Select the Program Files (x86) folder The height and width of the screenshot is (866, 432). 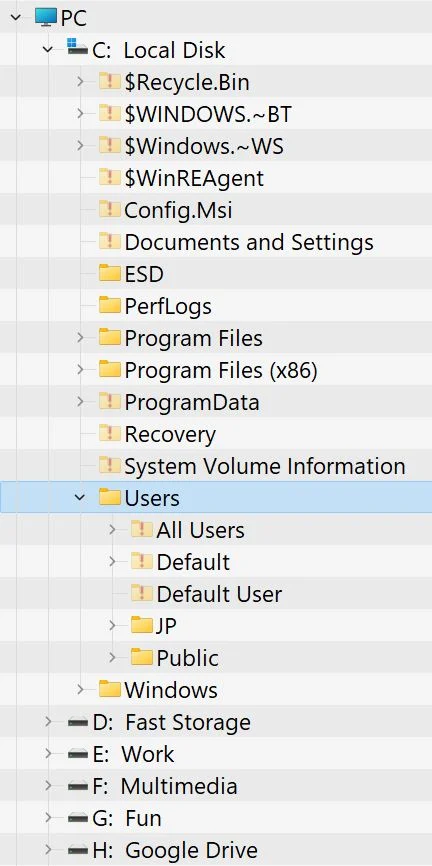point(221,370)
